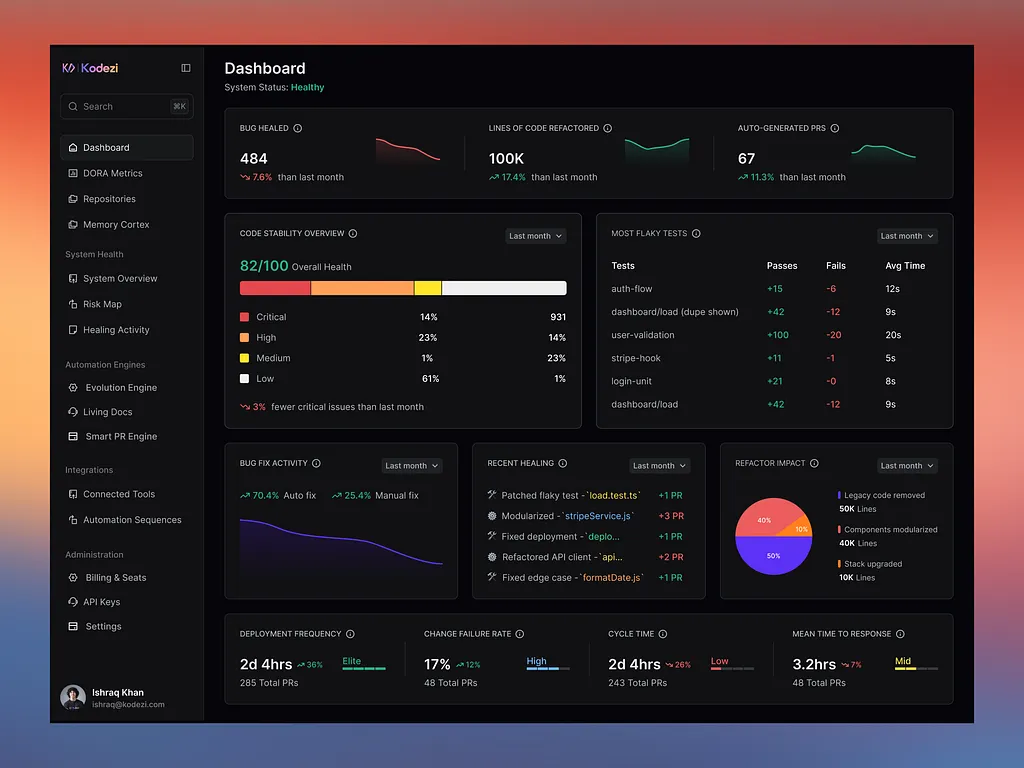
Task: Click the Refactor Impact info icon
Action: coord(814,463)
